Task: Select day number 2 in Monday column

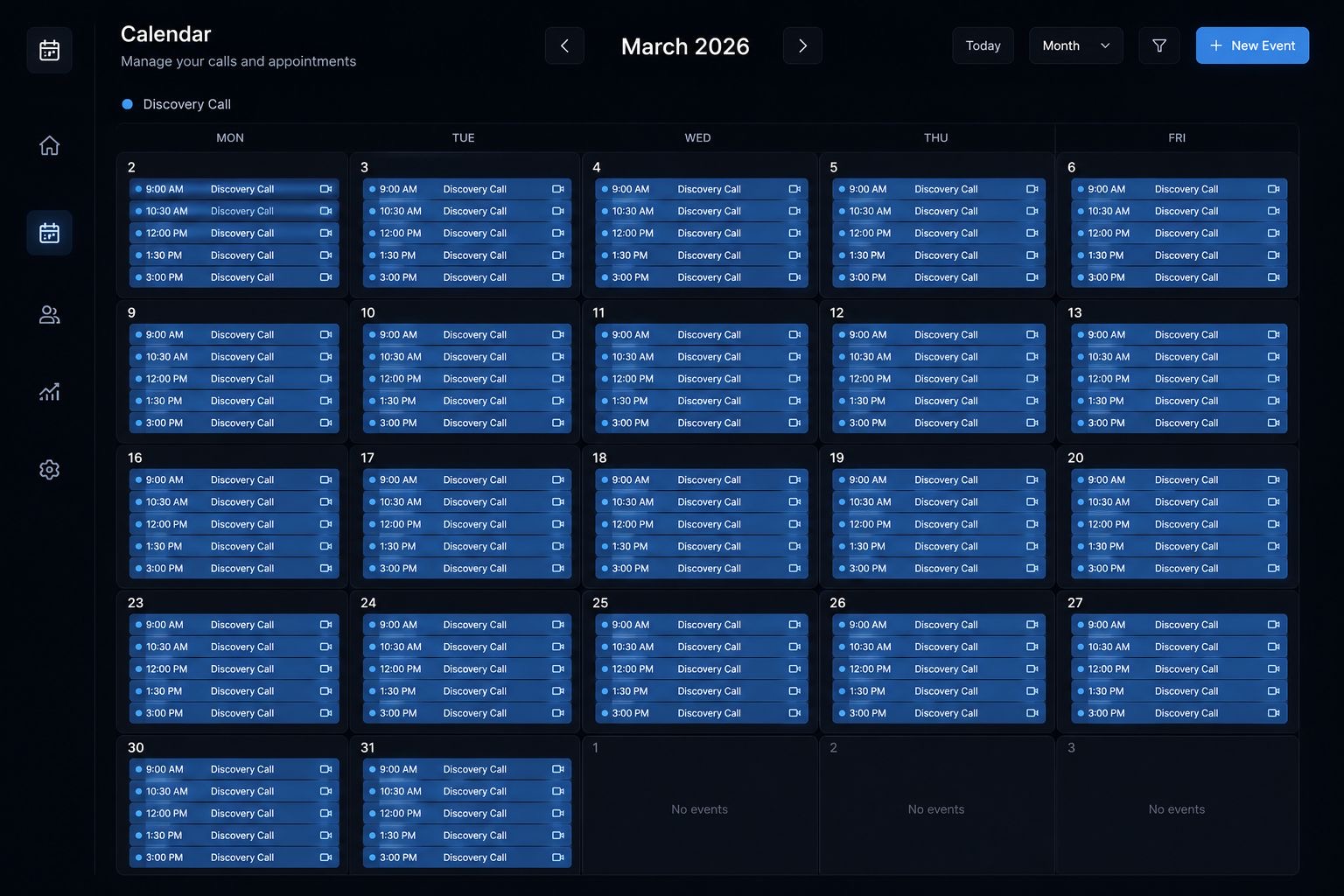Action: 131,167
